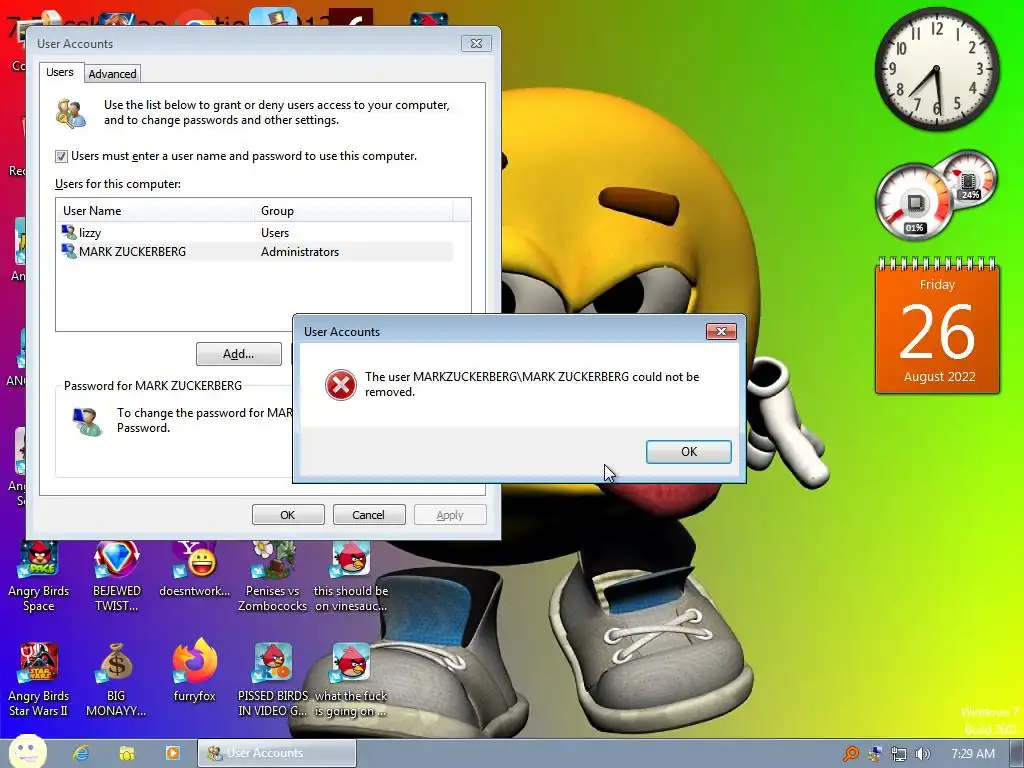
Task: Click the Friday 26 calendar gadget
Action: pyautogui.click(x=937, y=327)
